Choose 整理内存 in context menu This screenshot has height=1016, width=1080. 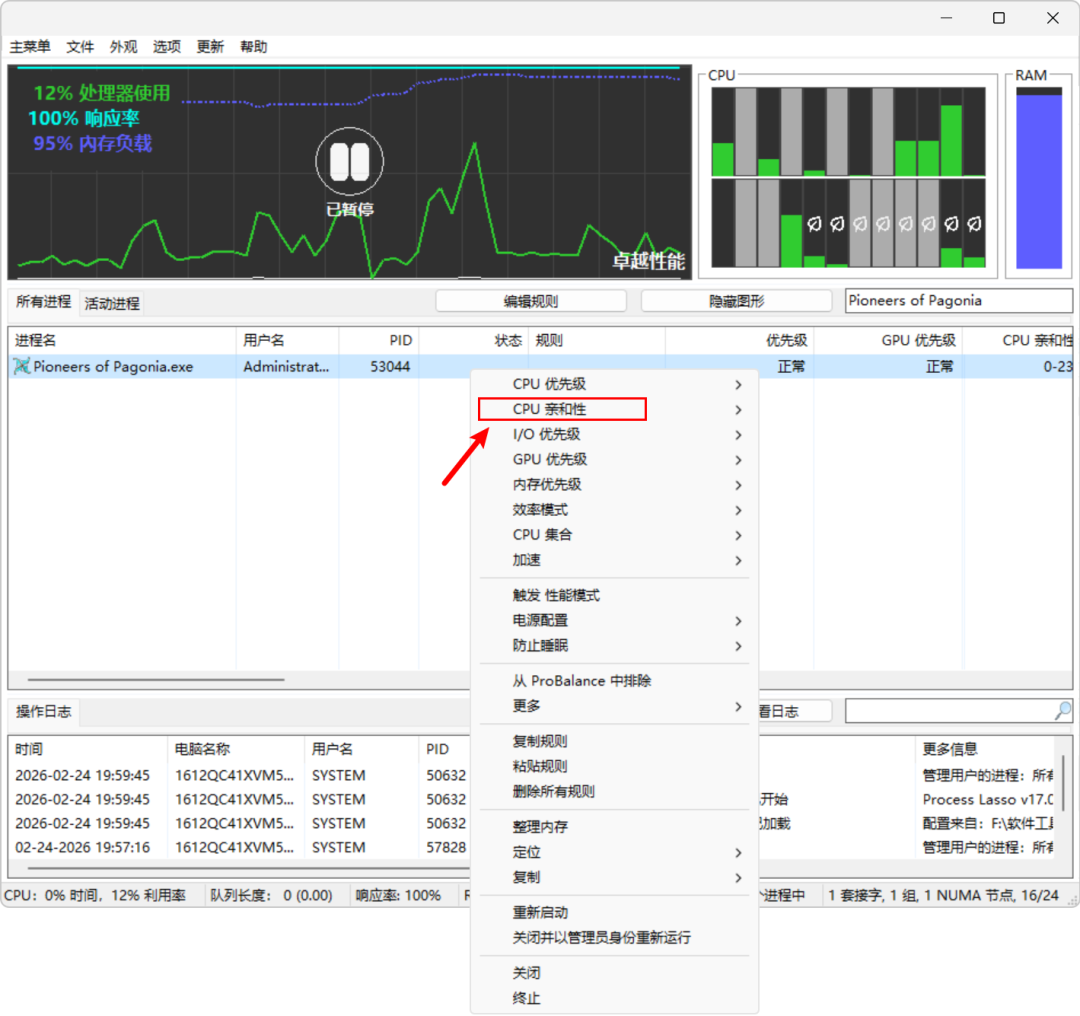[x=614, y=827]
